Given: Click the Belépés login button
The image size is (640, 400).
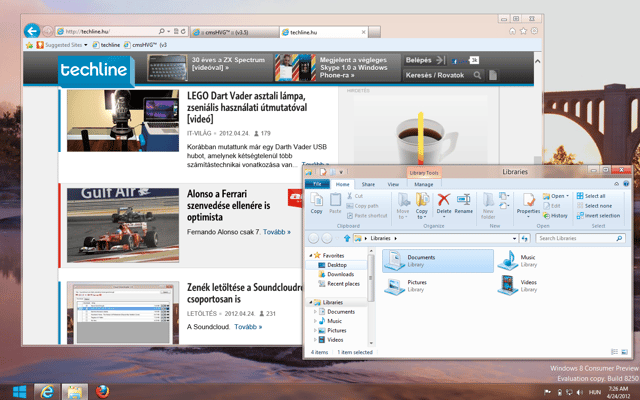Looking at the screenshot, I should [x=424, y=60].
